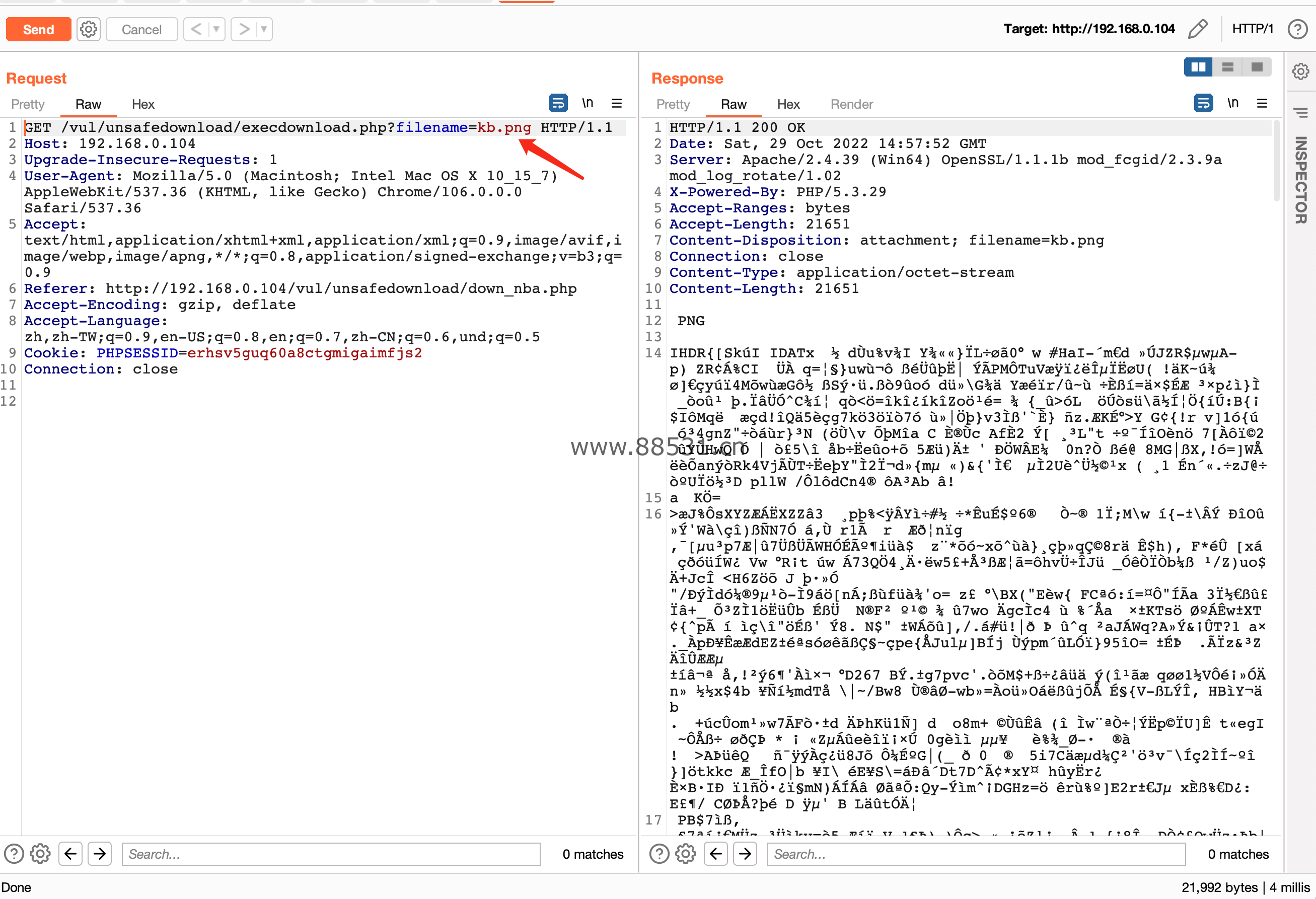Switch Response view to Pretty tab

[x=673, y=104]
